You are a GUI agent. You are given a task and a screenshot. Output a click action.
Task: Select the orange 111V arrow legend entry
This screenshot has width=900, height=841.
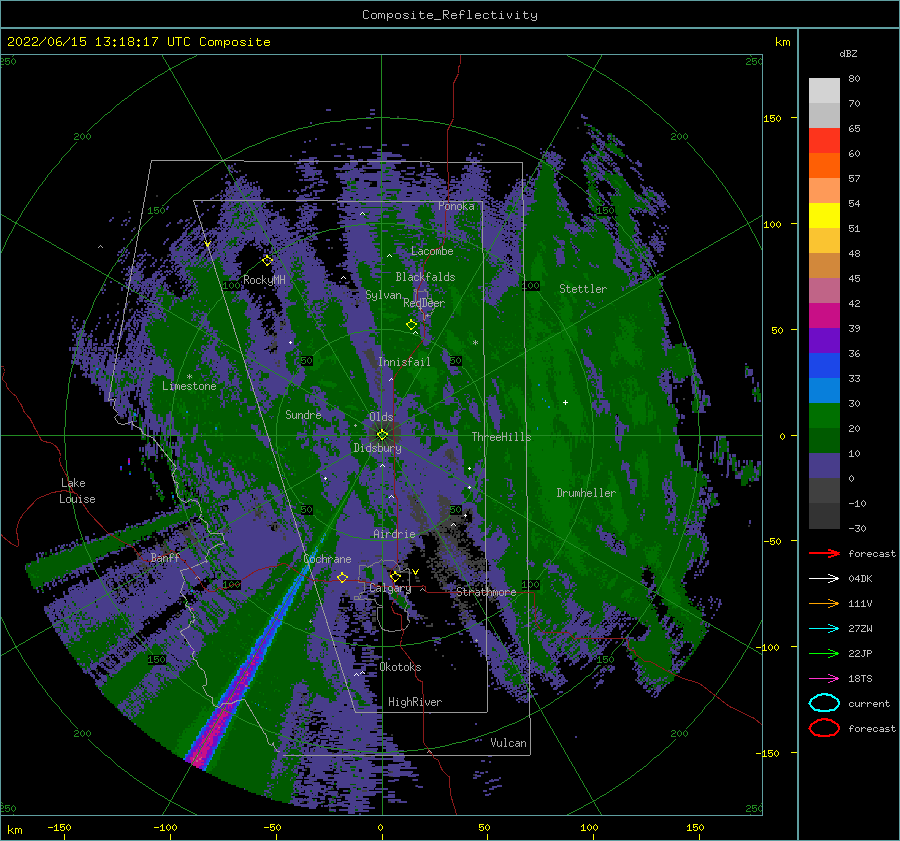(x=824, y=603)
